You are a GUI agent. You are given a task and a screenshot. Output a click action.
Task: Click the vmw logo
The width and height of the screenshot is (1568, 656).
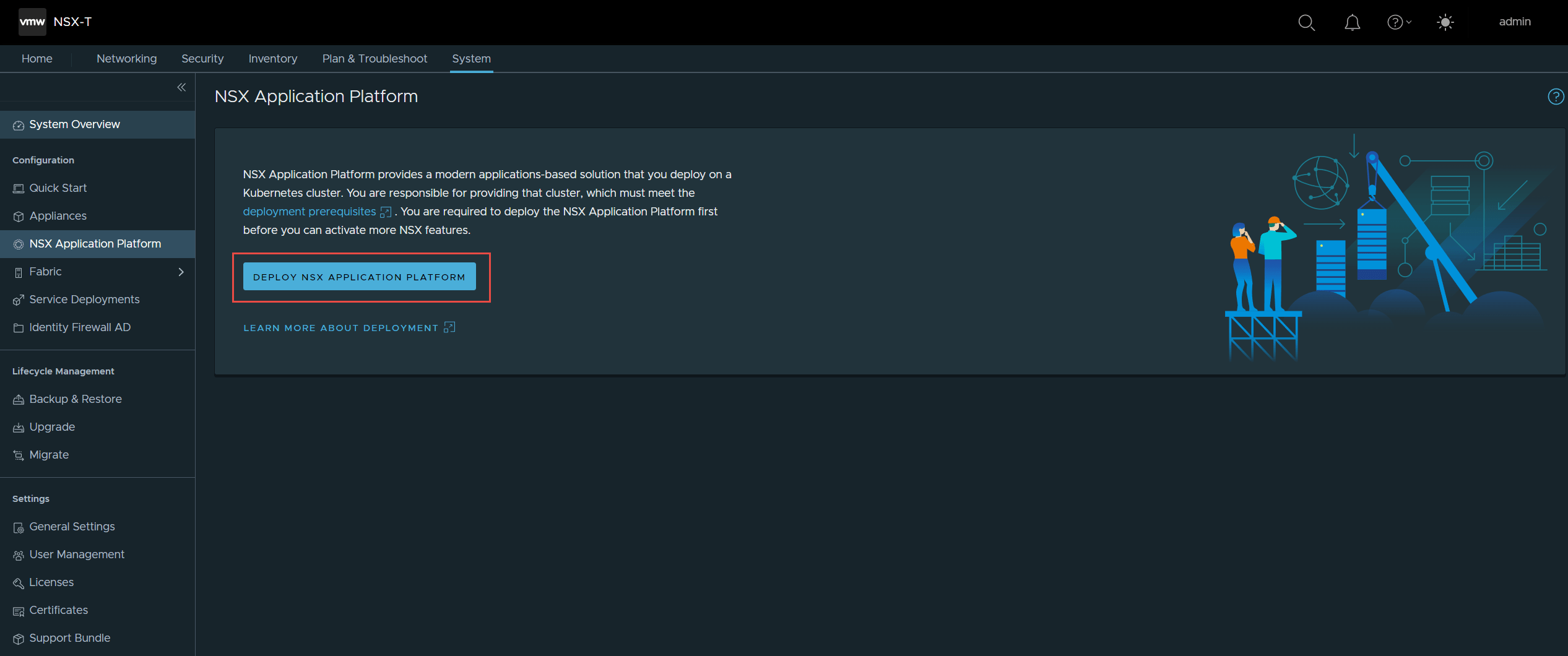click(x=32, y=22)
